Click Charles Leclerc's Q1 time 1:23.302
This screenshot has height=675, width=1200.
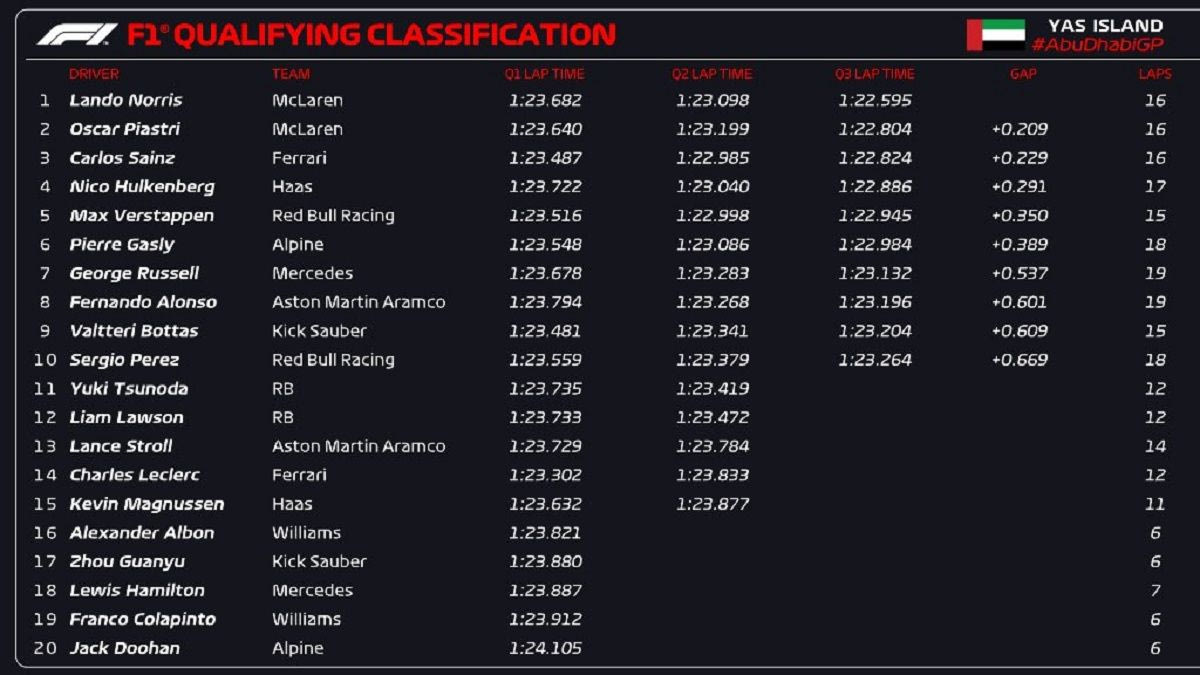545,475
